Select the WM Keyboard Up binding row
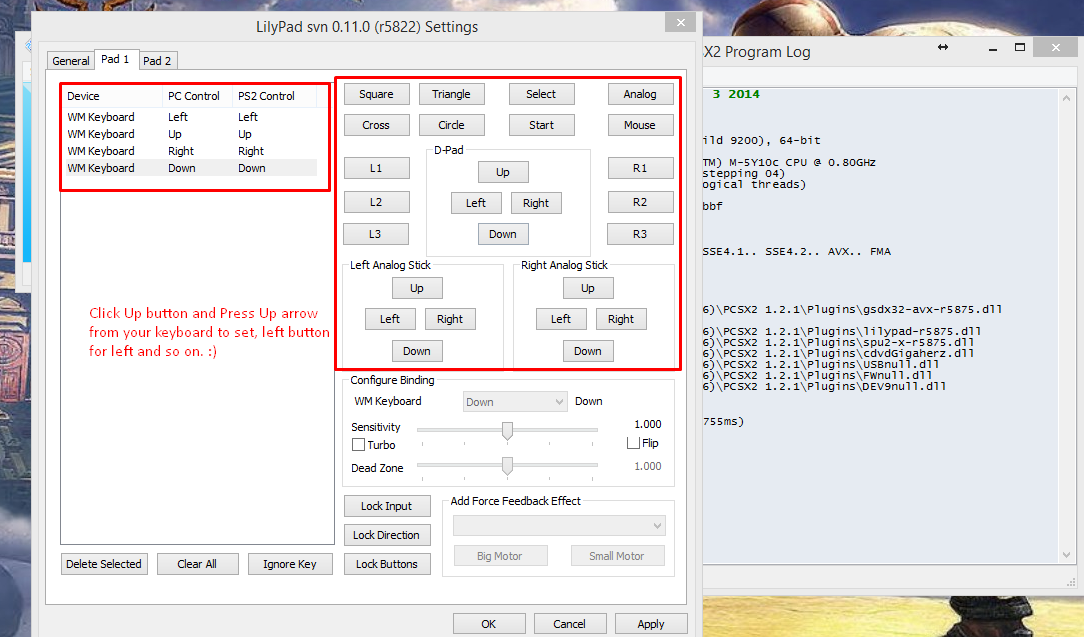 (x=189, y=134)
